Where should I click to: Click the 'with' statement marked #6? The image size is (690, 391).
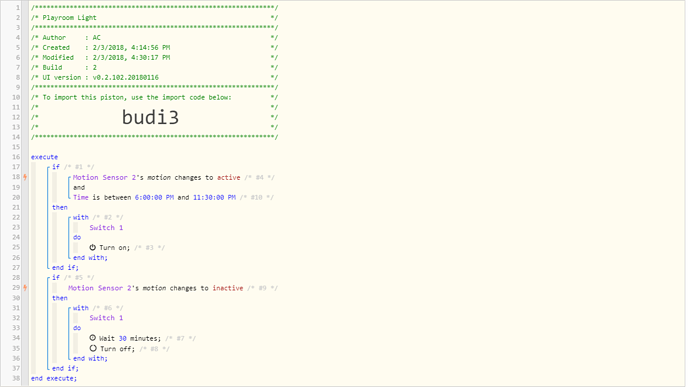81,308
